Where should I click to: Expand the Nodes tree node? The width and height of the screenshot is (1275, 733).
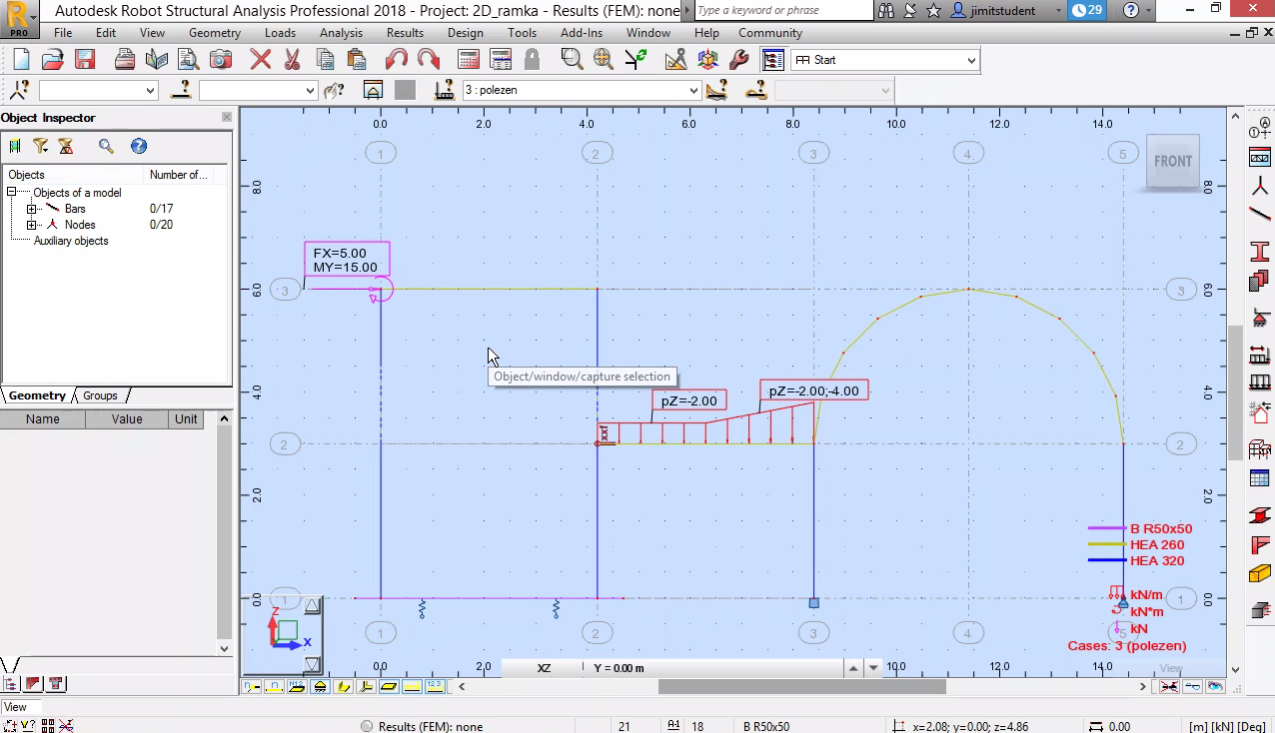(32, 225)
